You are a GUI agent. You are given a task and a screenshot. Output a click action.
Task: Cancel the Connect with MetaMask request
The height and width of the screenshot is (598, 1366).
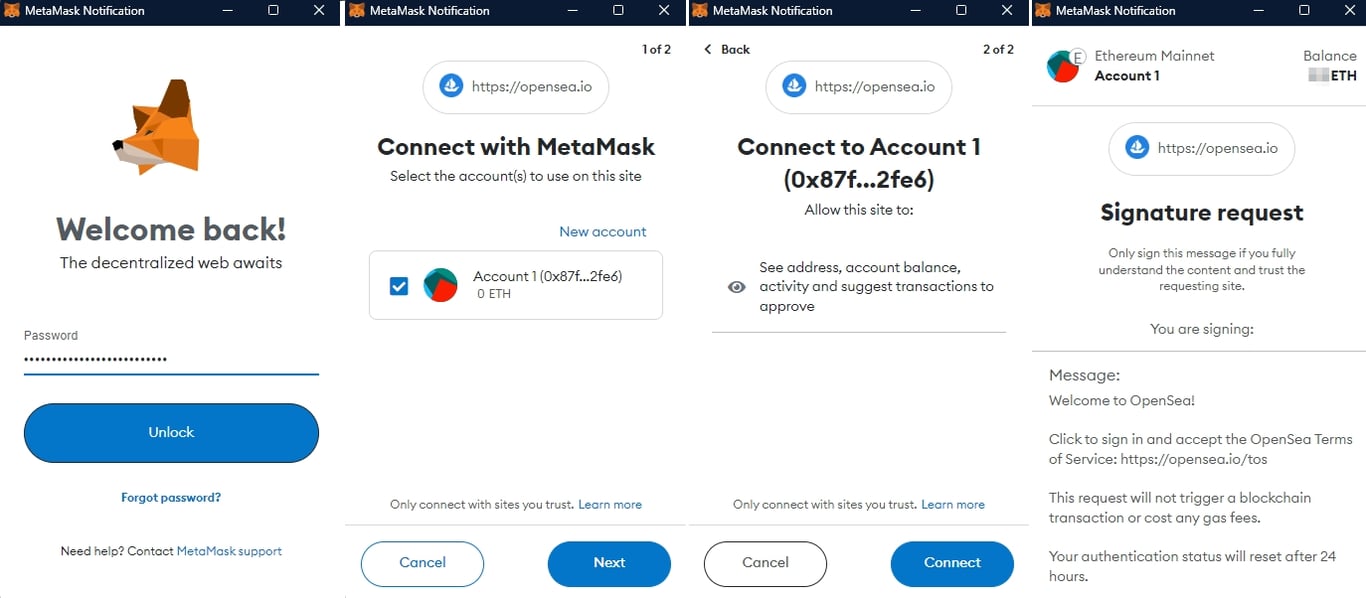click(422, 563)
